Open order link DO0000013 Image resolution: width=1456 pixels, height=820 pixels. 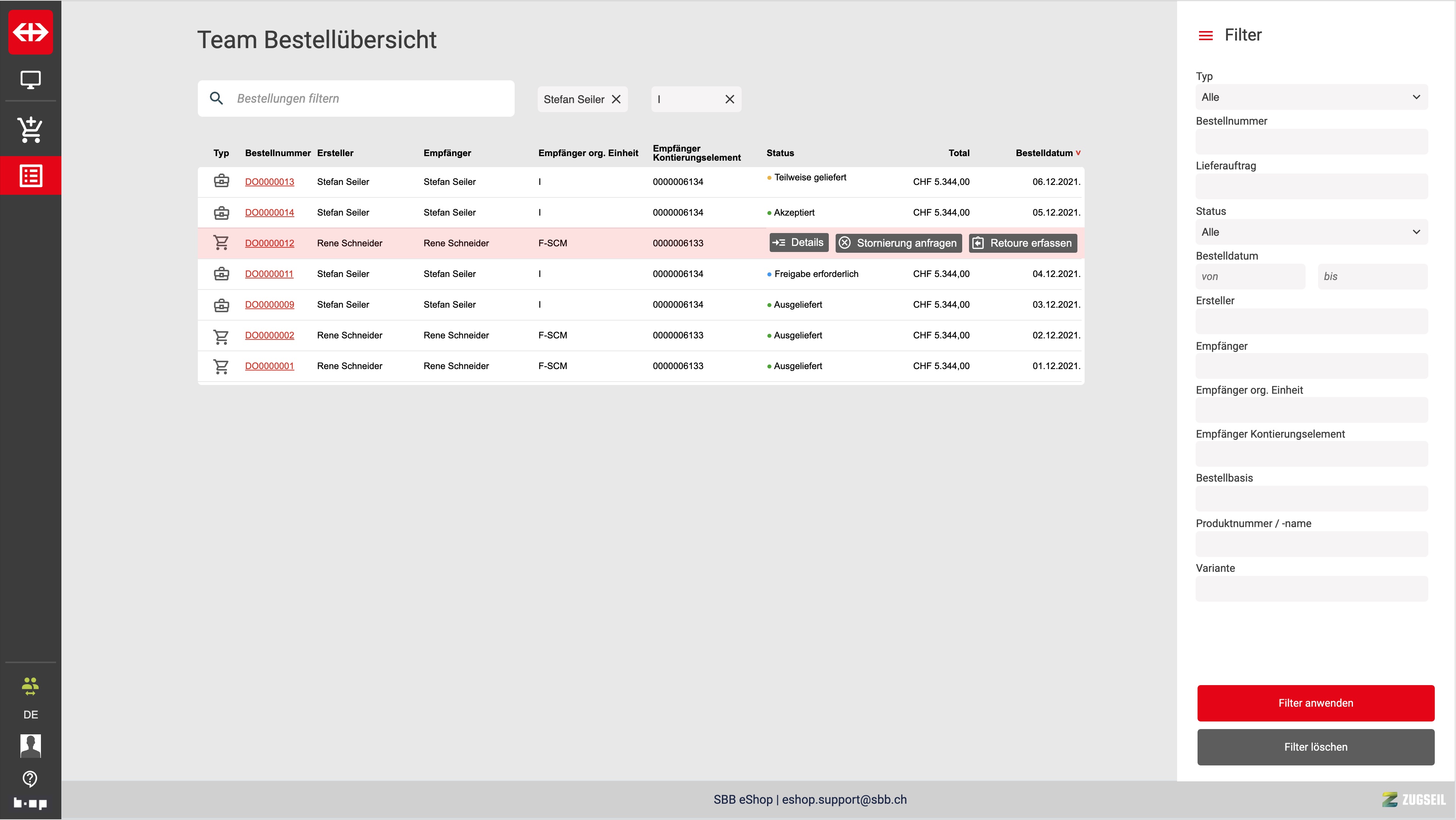pos(269,182)
